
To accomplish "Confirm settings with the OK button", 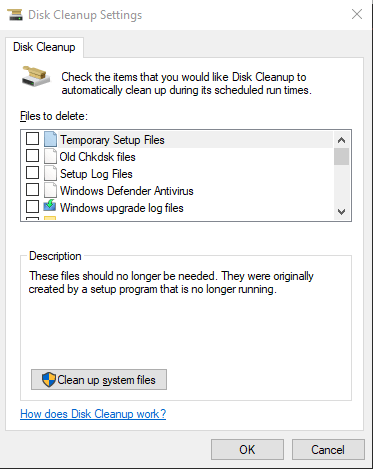I will (x=247, y=449).
